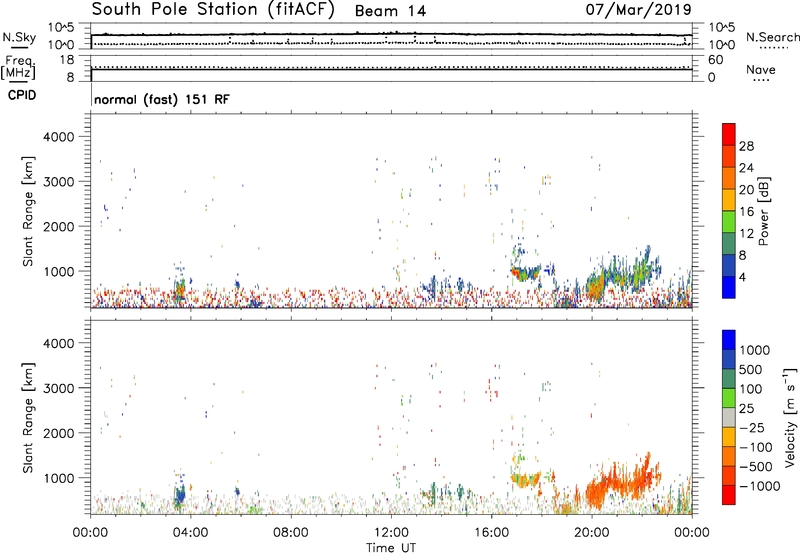Click the red bottom segment of Velocity colorbar
This screenshot has height=554, width=800.
click(729, 495)
